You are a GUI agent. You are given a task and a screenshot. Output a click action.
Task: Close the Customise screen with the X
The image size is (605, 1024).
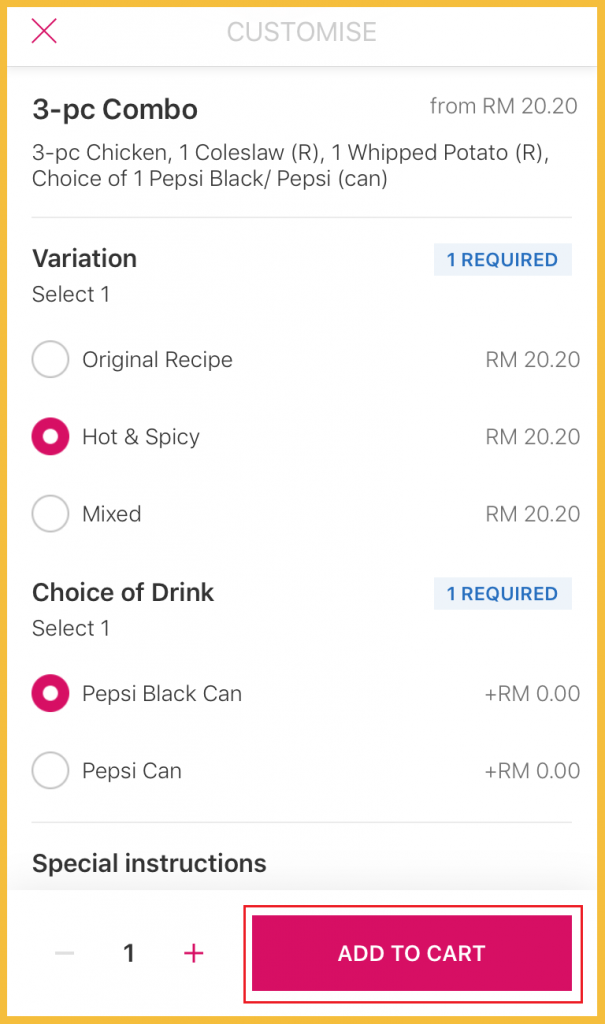pos(44,31)
